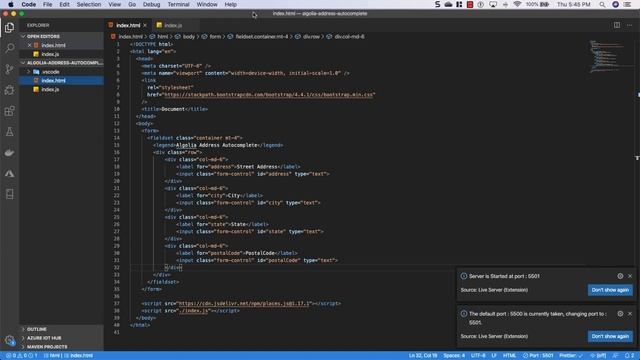Click the LF end-of-line status item
This screenshot has height=360, width=640.
pos(494,356)
